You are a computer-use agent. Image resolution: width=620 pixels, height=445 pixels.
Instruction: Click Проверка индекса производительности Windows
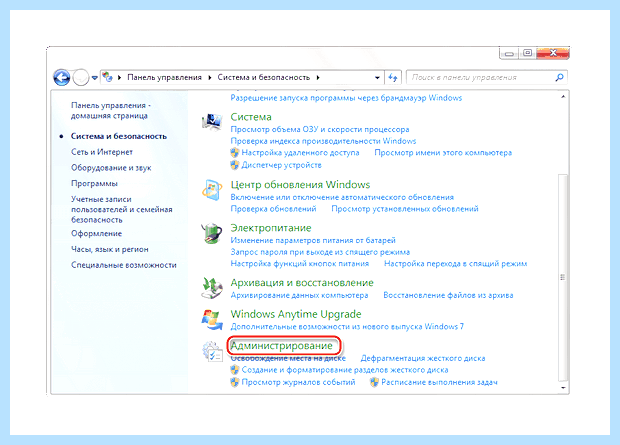(x=323, y=141)
